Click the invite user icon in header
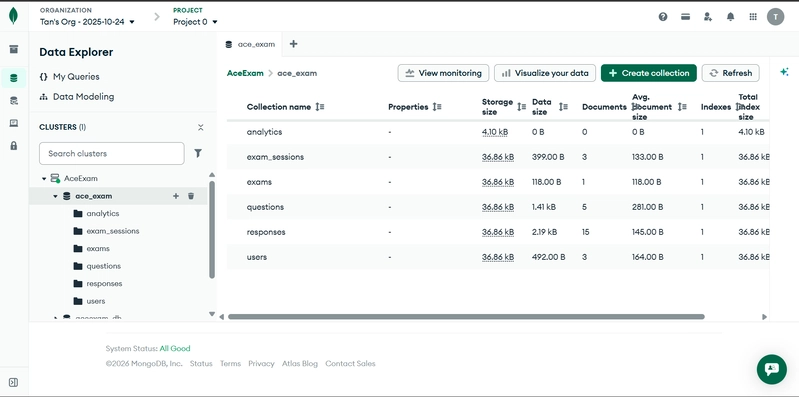The height and width of the screenshot is (397, 799). 708,17
